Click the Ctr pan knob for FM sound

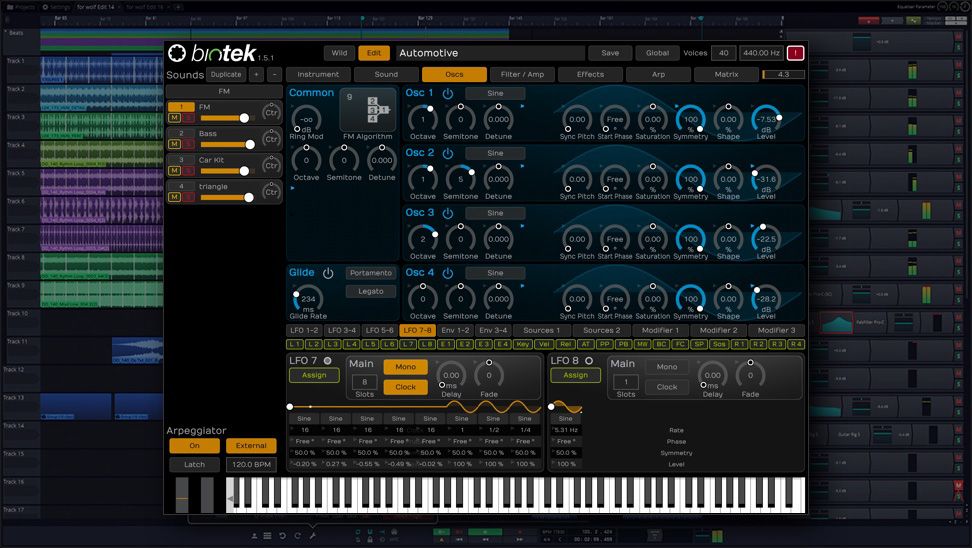click(x=271, y=113)
